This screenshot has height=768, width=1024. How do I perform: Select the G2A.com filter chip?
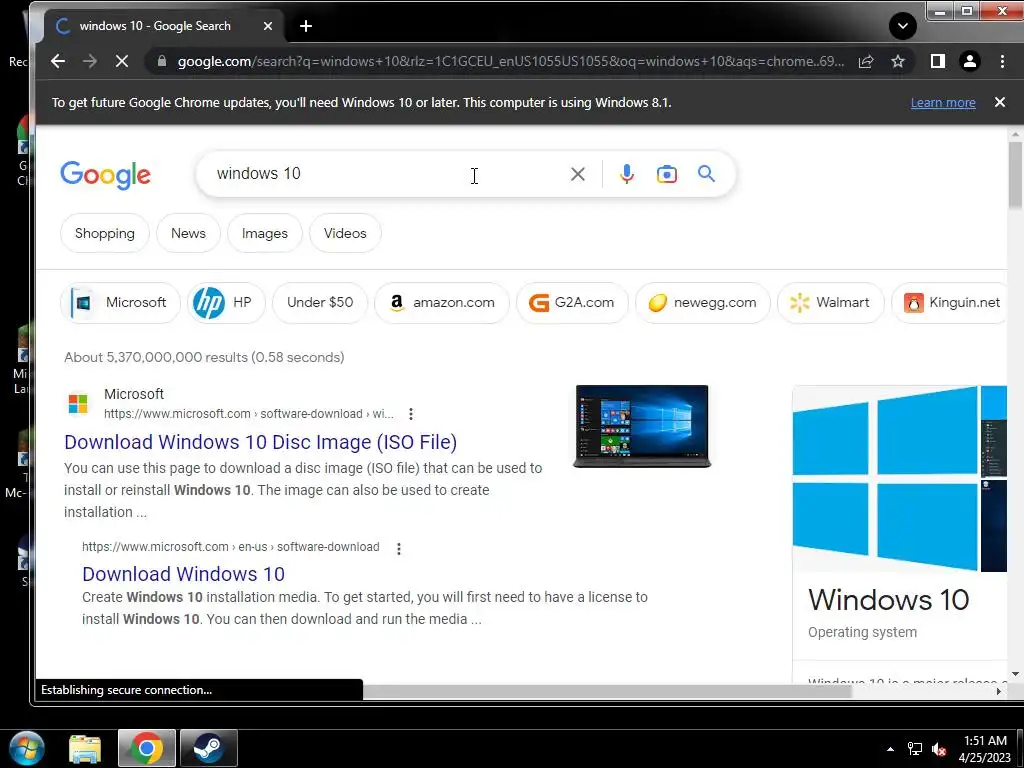click(572, 302)
